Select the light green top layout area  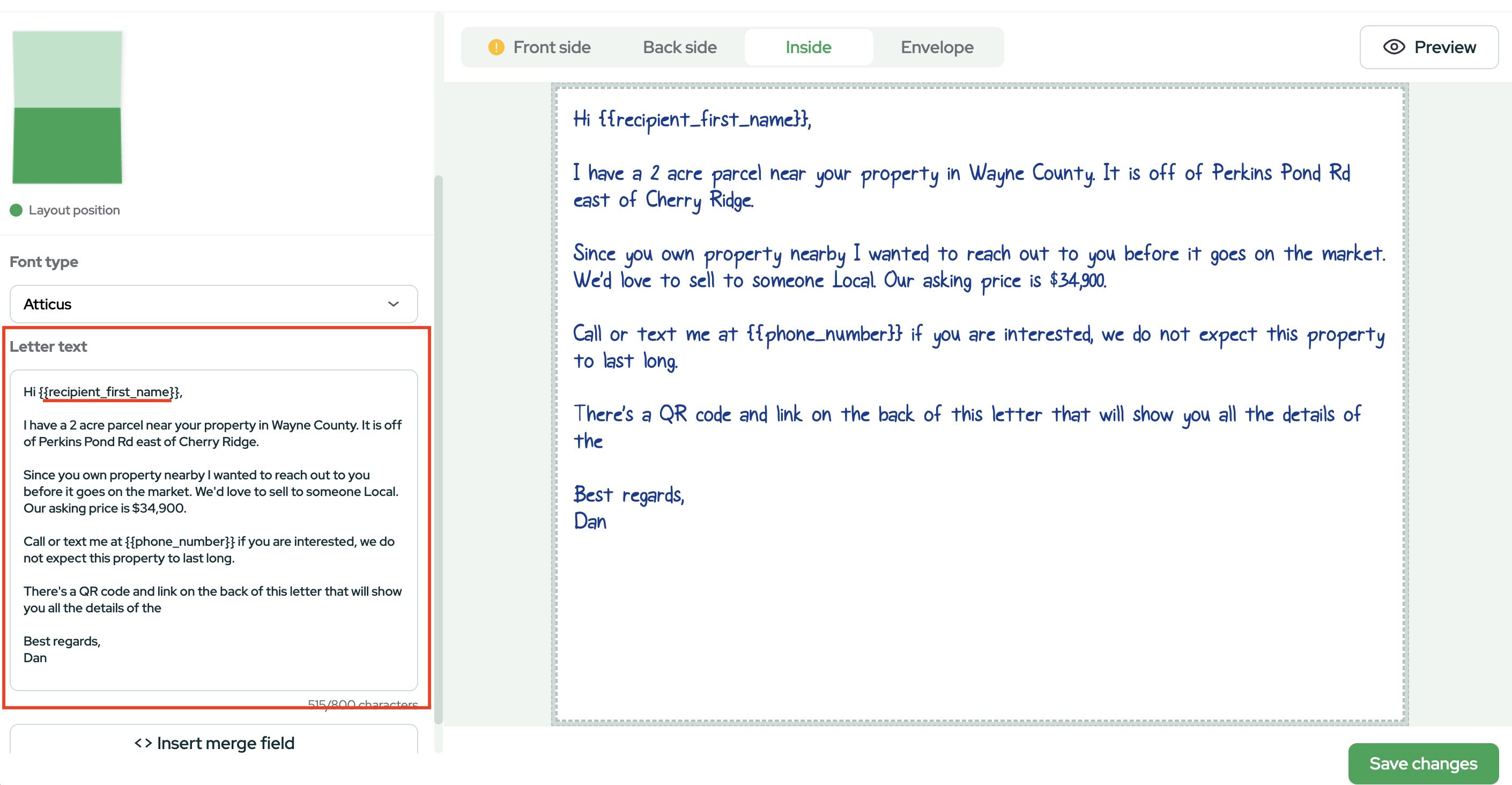(67, 69)
